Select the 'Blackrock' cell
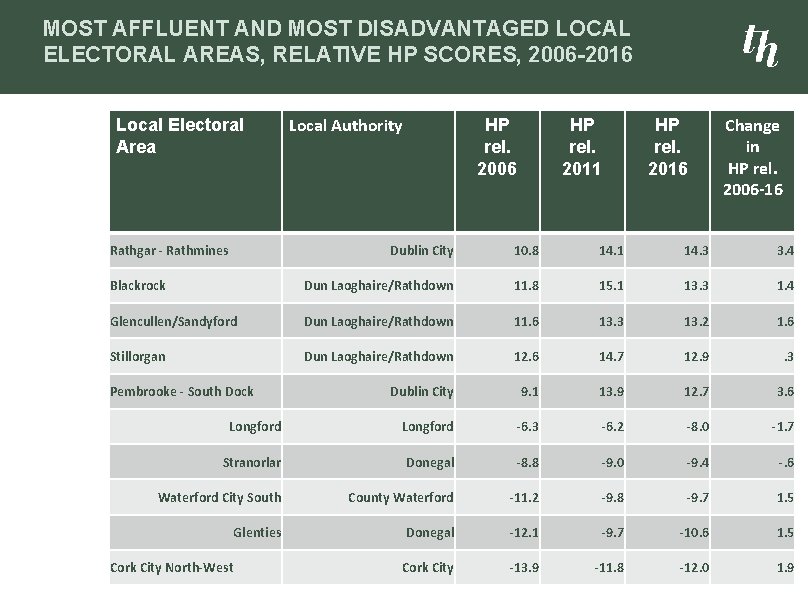 pyautogui.click(x=196, y=286)
